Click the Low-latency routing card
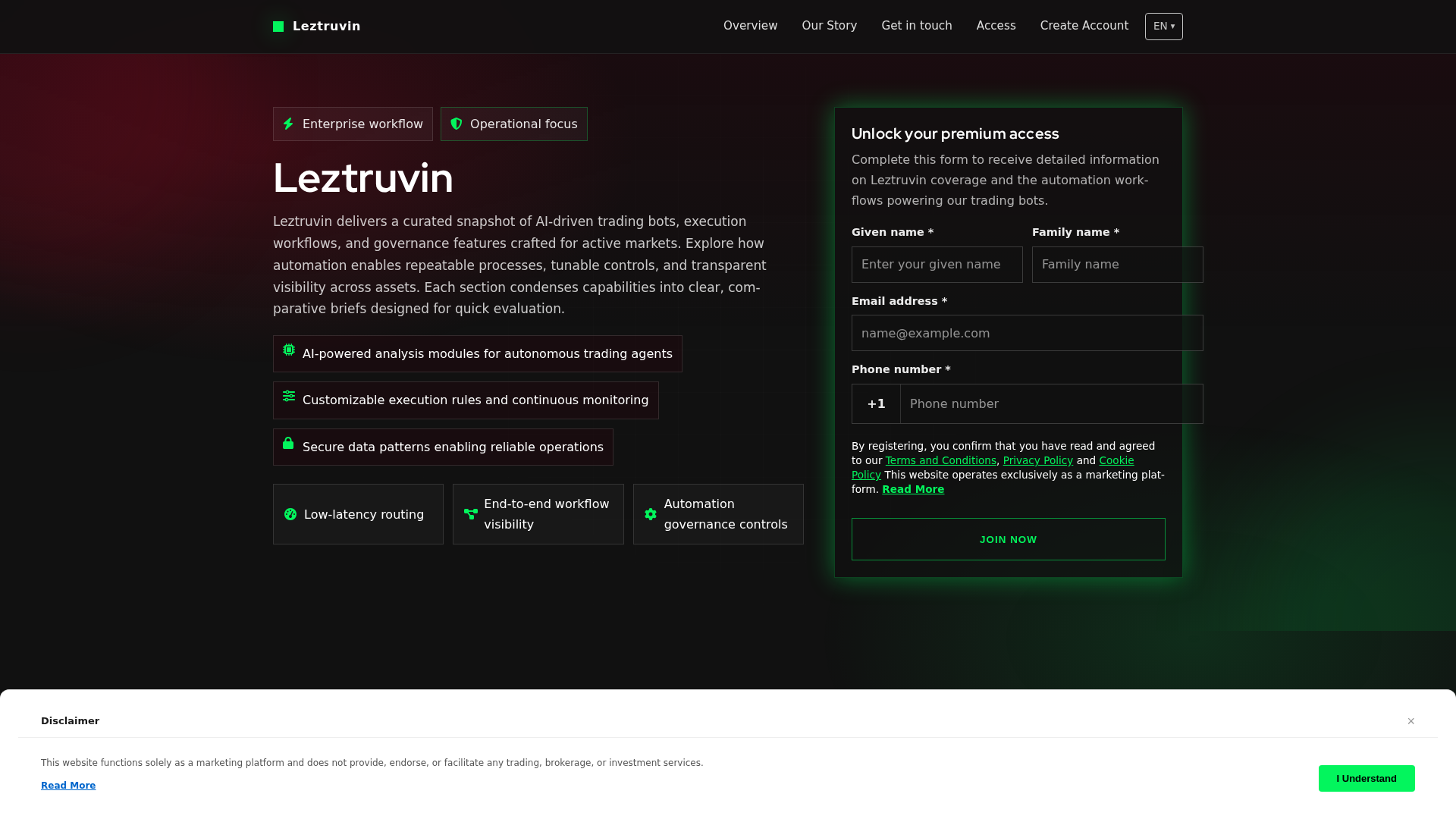The image size is (1456, 819). 358,514
